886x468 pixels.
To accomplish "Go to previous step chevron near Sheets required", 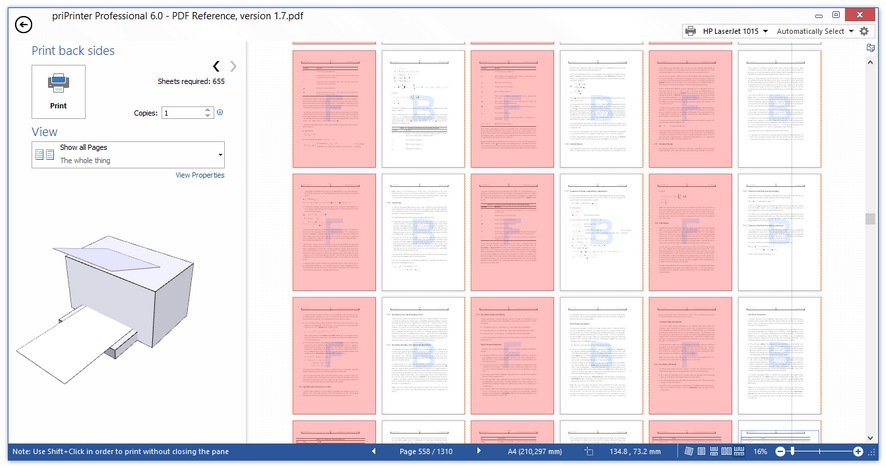I will [x=216, y=66].
